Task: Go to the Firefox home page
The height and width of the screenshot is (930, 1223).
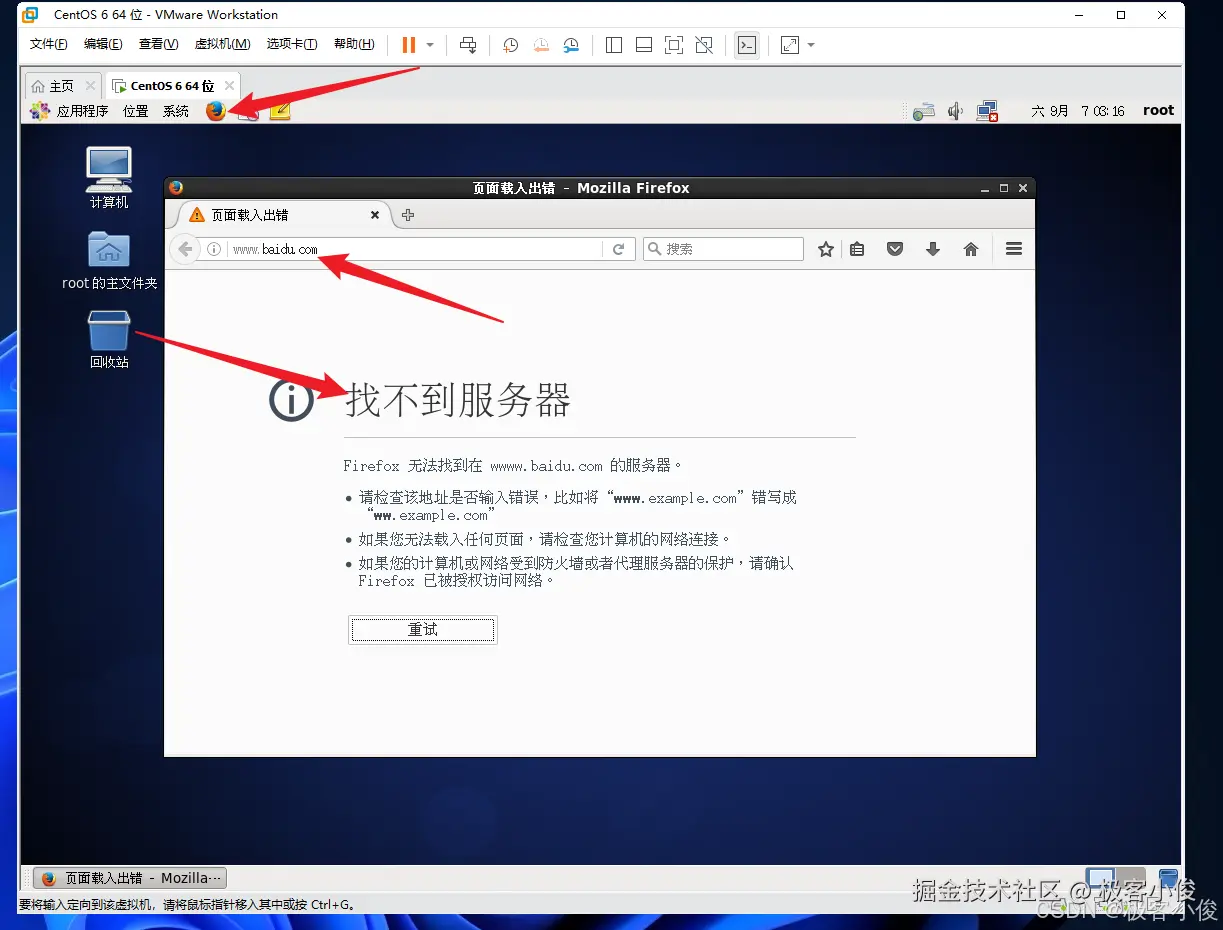Action: [x=971, y=249]
